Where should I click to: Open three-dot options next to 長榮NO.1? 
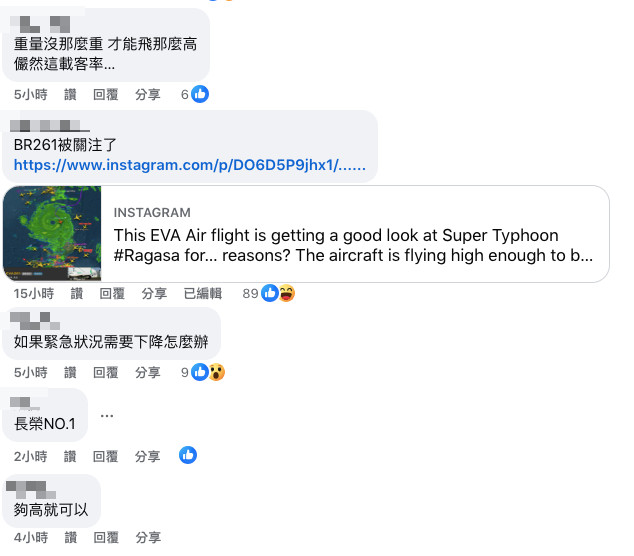click(x=107, y=416)
